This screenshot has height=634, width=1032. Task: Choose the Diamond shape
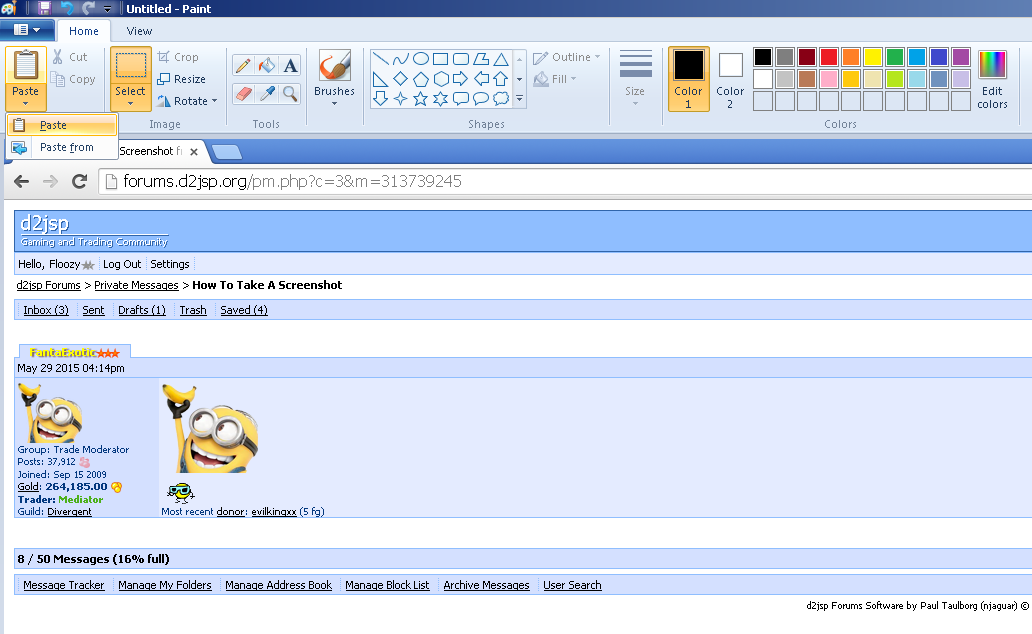coord(401,80)
